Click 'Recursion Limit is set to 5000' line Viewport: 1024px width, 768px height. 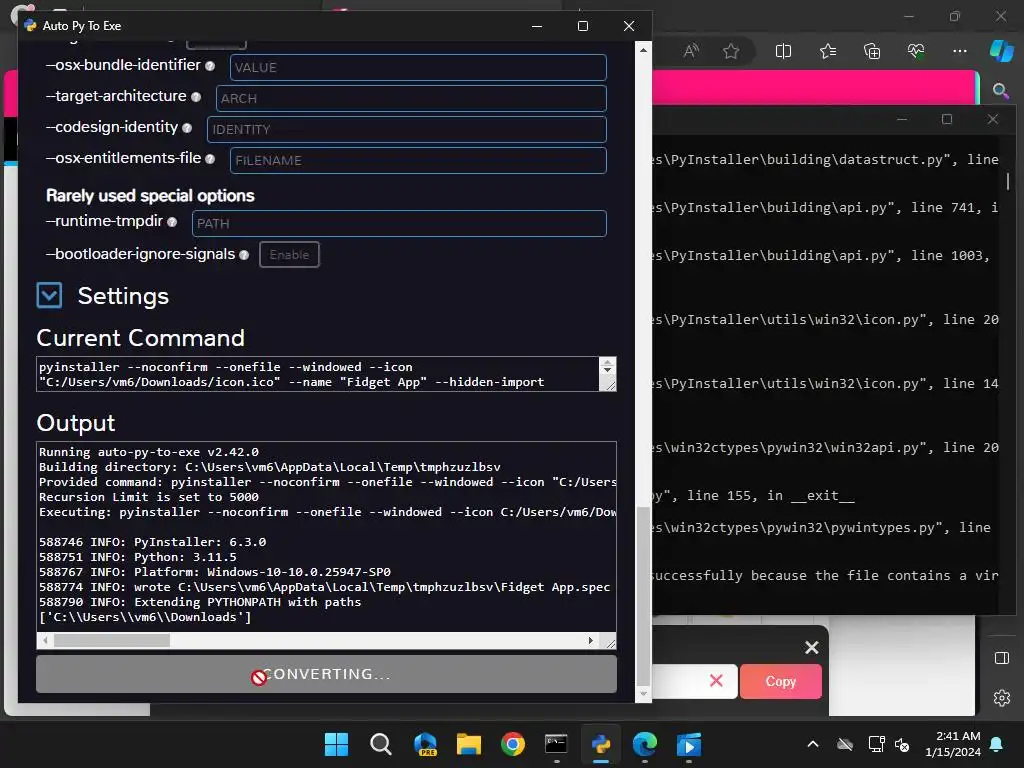[x=149, y=497]
